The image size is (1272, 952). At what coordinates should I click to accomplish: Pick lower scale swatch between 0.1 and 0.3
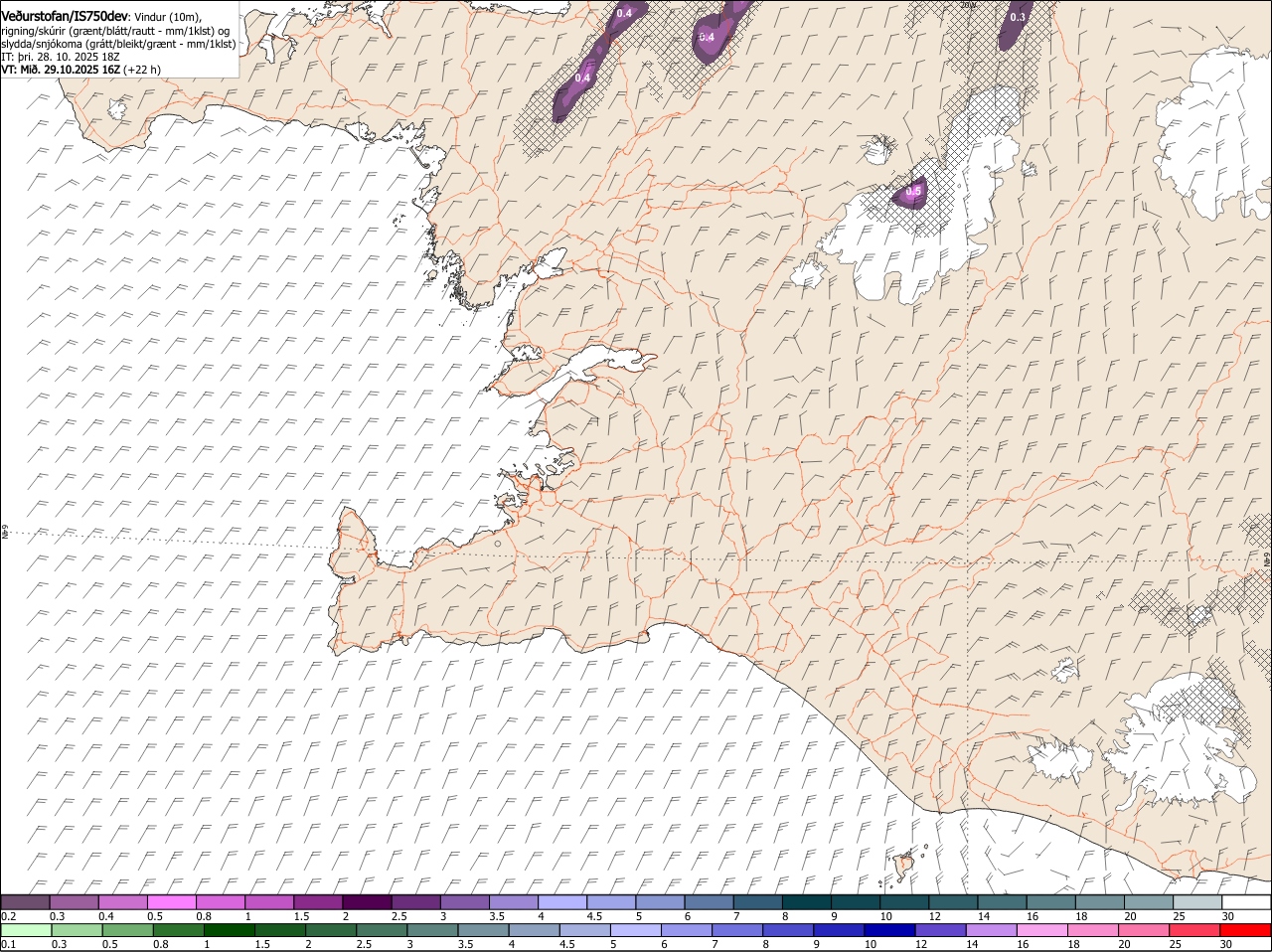pyautogui.click(x=27, y=930)
